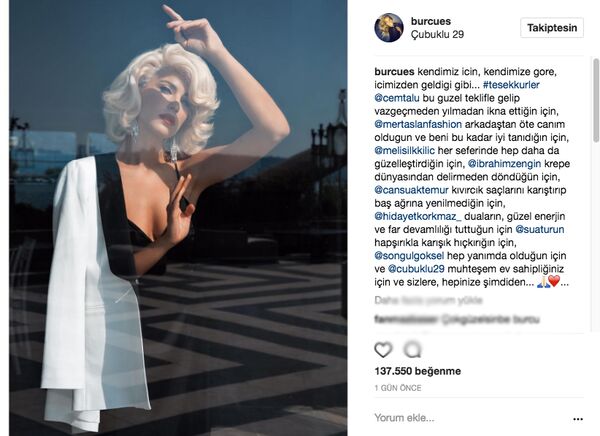
Task: Visit the @mertaslanfashion profile mention
Action: 418,124
